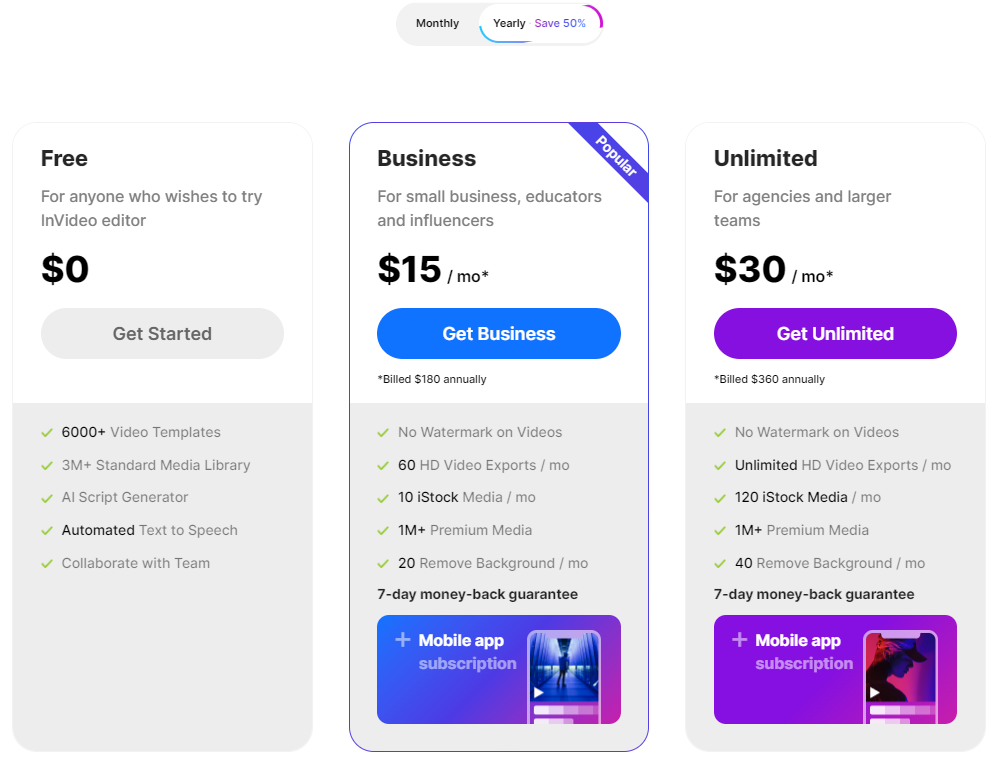The width and height of the screenshot is (1003, 763).
Task: Click the Get Unlimited button
Action: tap(834, 333)
